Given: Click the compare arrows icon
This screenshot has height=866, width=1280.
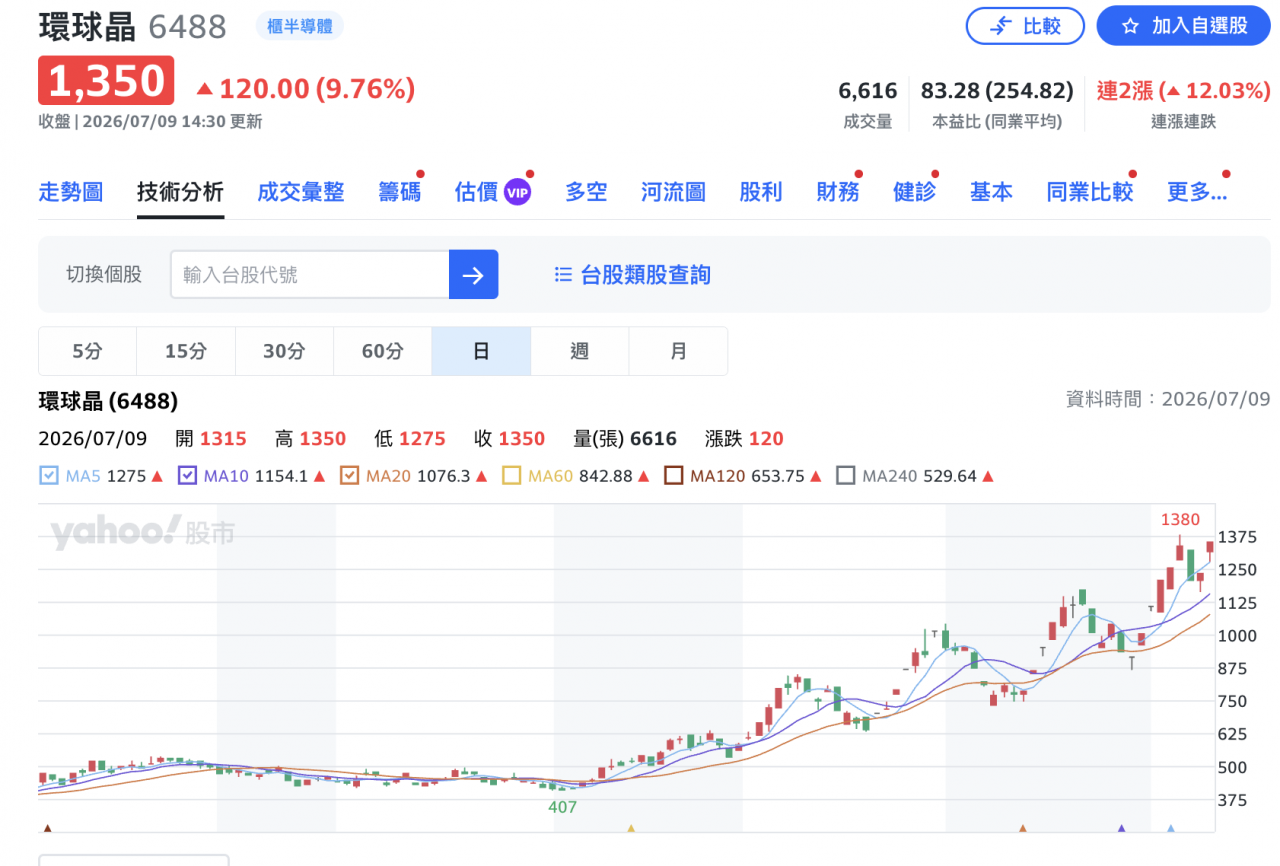Looking at the screenshot, I should click(x=1000, y=26).
